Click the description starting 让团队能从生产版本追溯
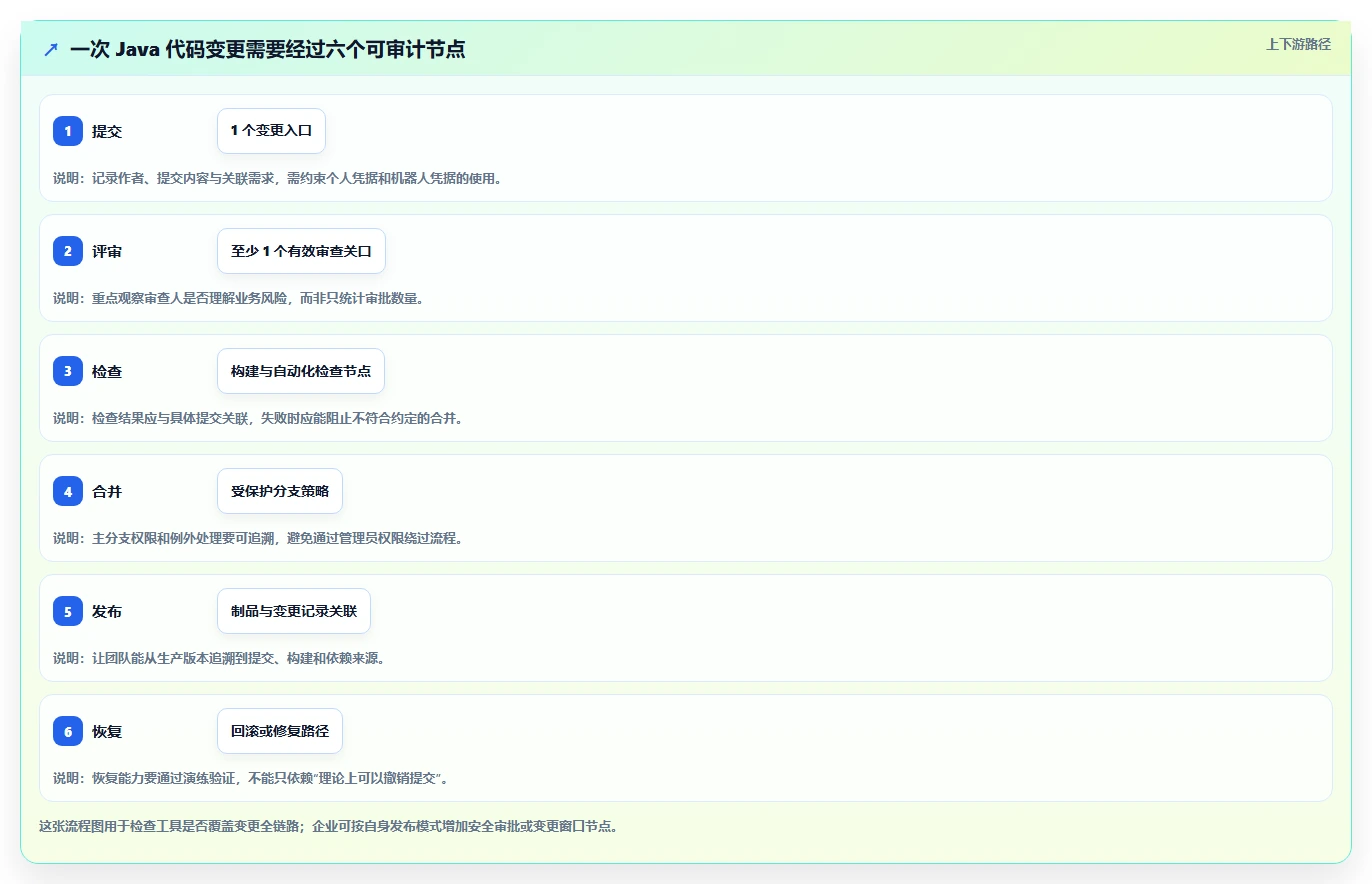This screenshot has width=1372, height=884. (219, 658)
